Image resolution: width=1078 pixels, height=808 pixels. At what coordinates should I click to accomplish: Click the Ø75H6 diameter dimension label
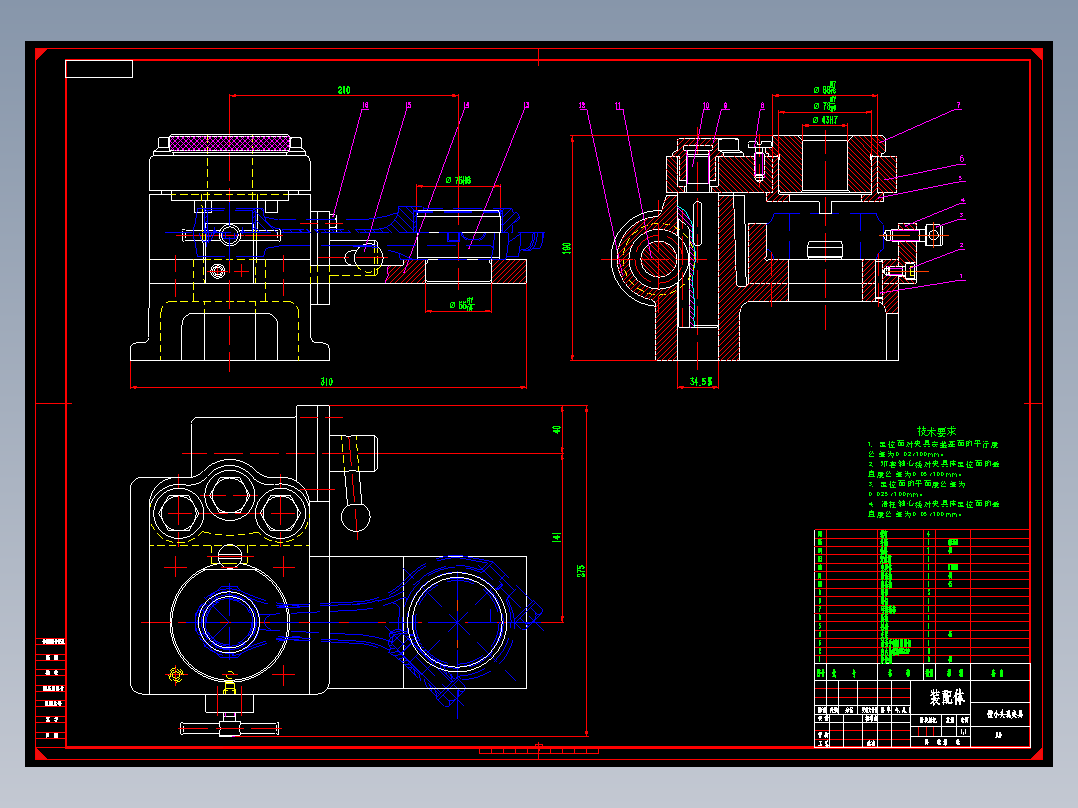click(458, 180)
